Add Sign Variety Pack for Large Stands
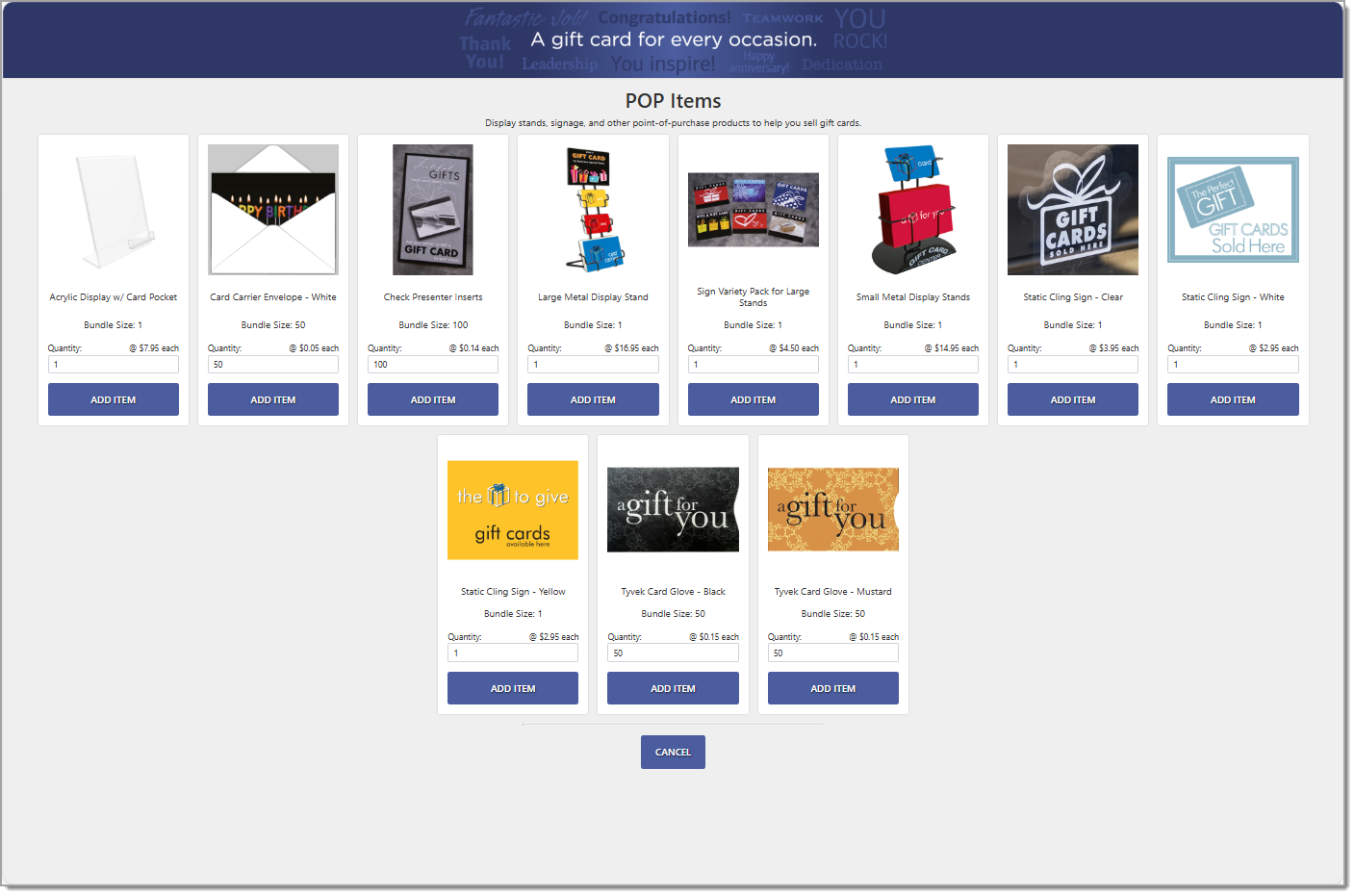 click(754, 399)
